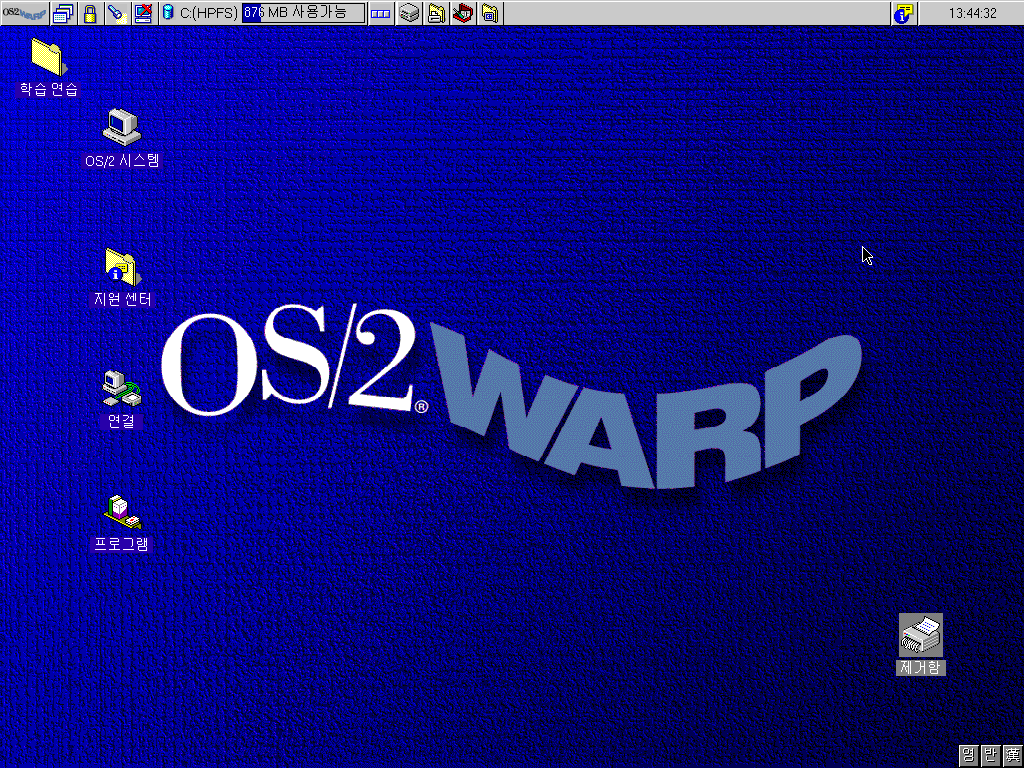Open the drives icon in WarpCenter tray
The height and width of the screenshot is (768, 1024).
(409, 13)
